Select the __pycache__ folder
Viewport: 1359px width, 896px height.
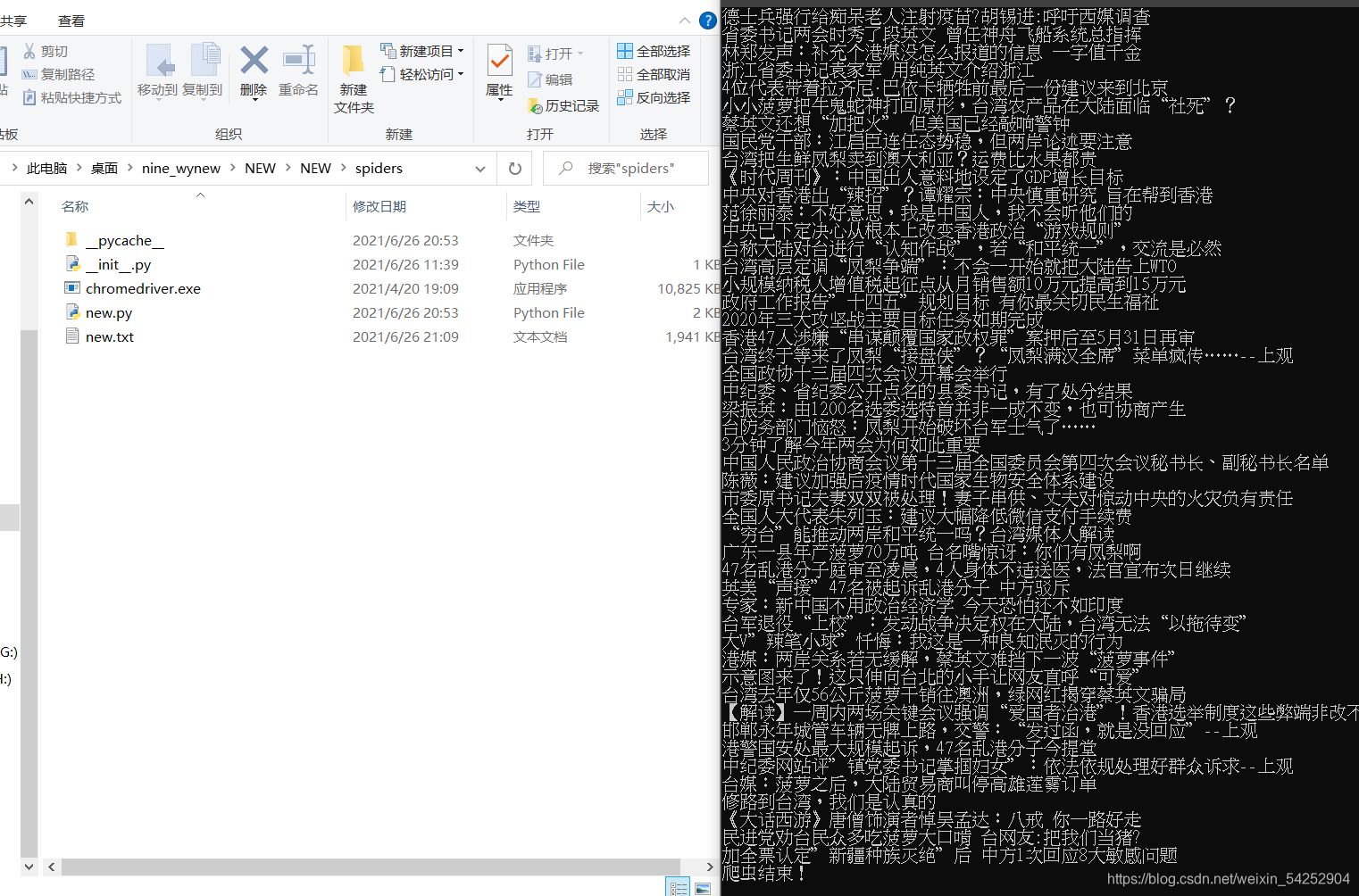[125, 240]
